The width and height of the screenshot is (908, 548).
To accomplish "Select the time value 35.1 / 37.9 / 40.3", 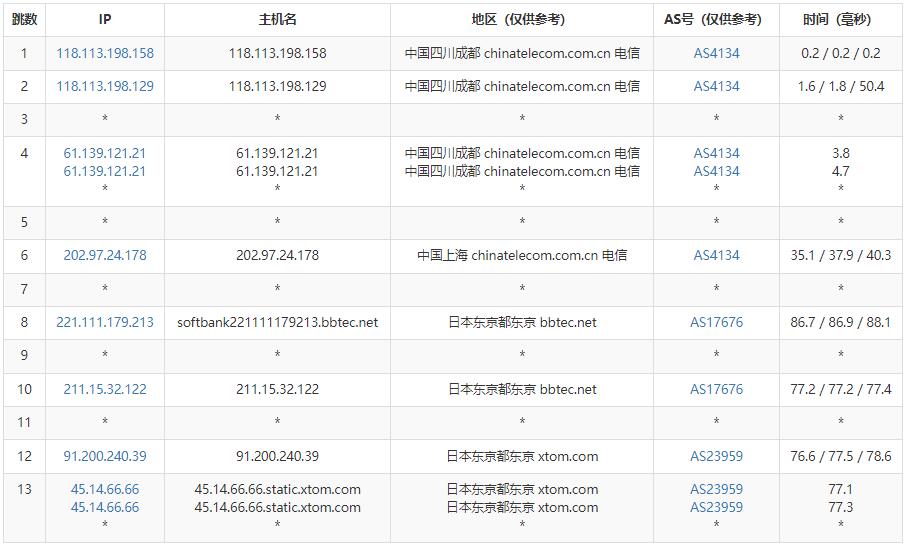I will (840, 255).
